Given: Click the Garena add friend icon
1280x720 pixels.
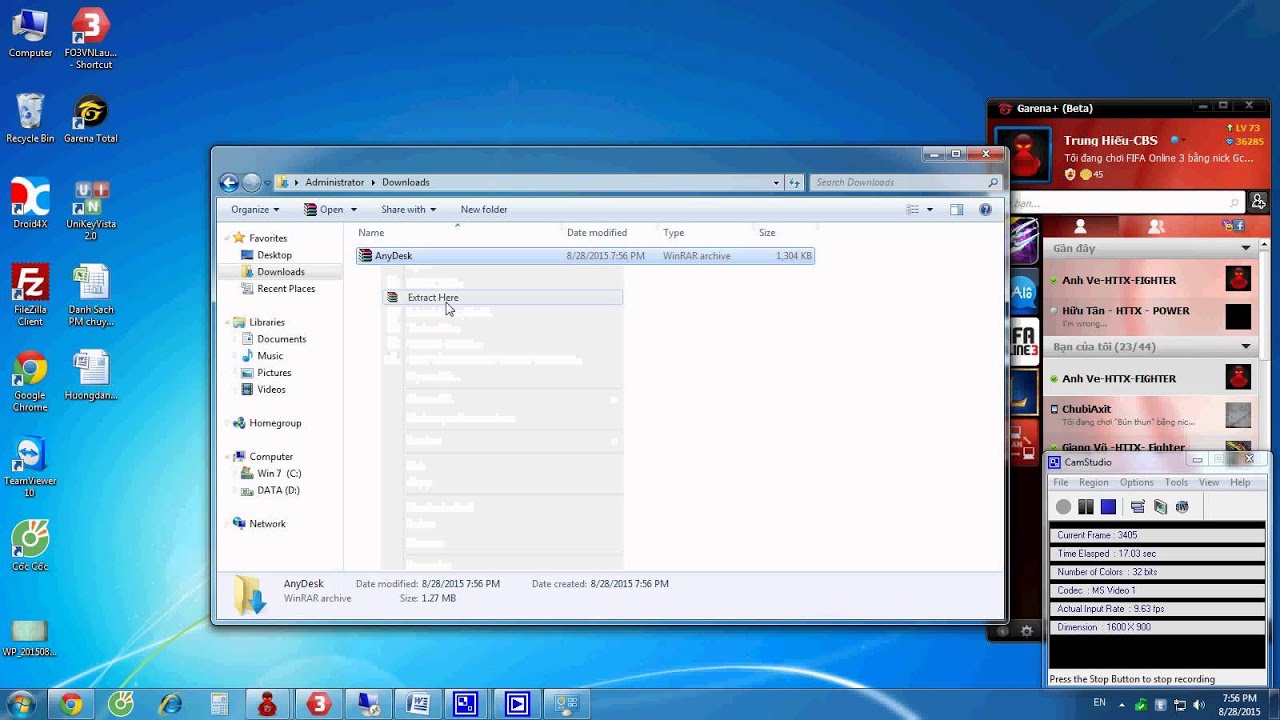Looking at the screenshot, I should click(x=1258, y=202).
